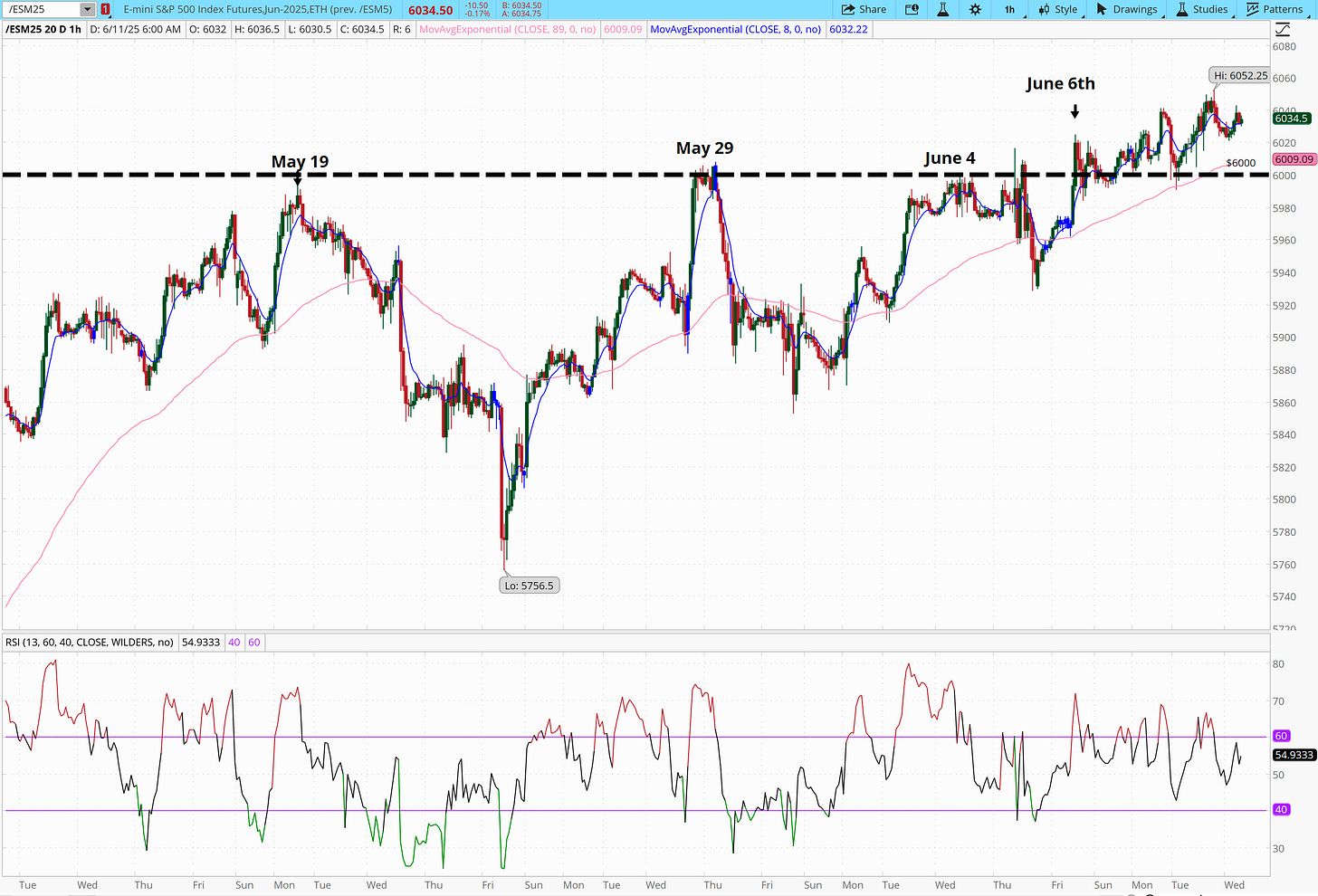The image size is (1318, 896).
Task: Open the Style candlestick menu
Action: (1058, 9)
